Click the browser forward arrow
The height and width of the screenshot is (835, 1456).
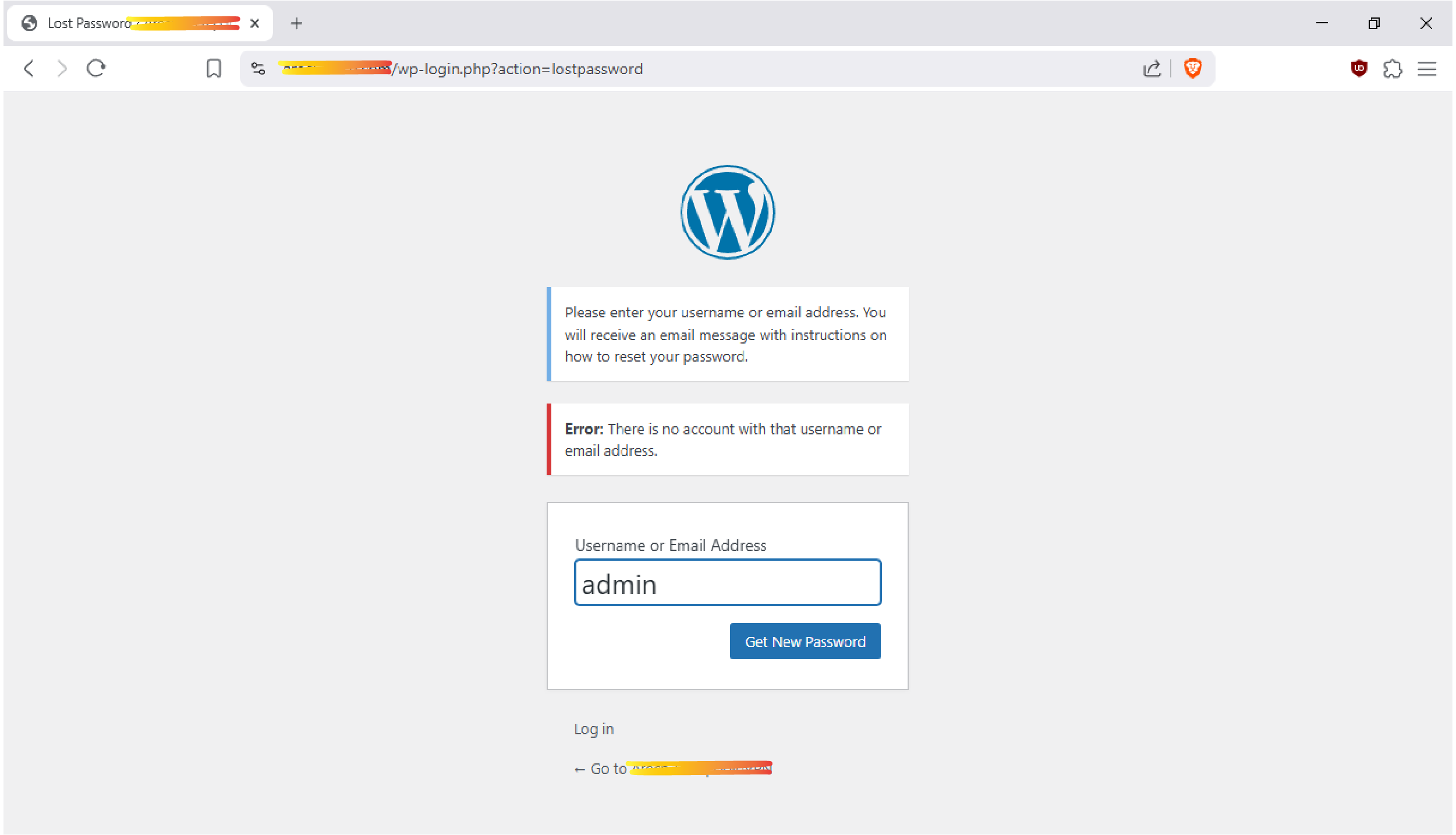[x=62, y=69]
